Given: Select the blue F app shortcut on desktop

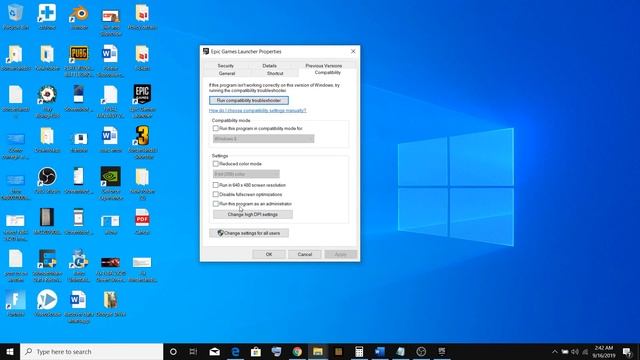Looking at the screenshot, I should [16, 303].
